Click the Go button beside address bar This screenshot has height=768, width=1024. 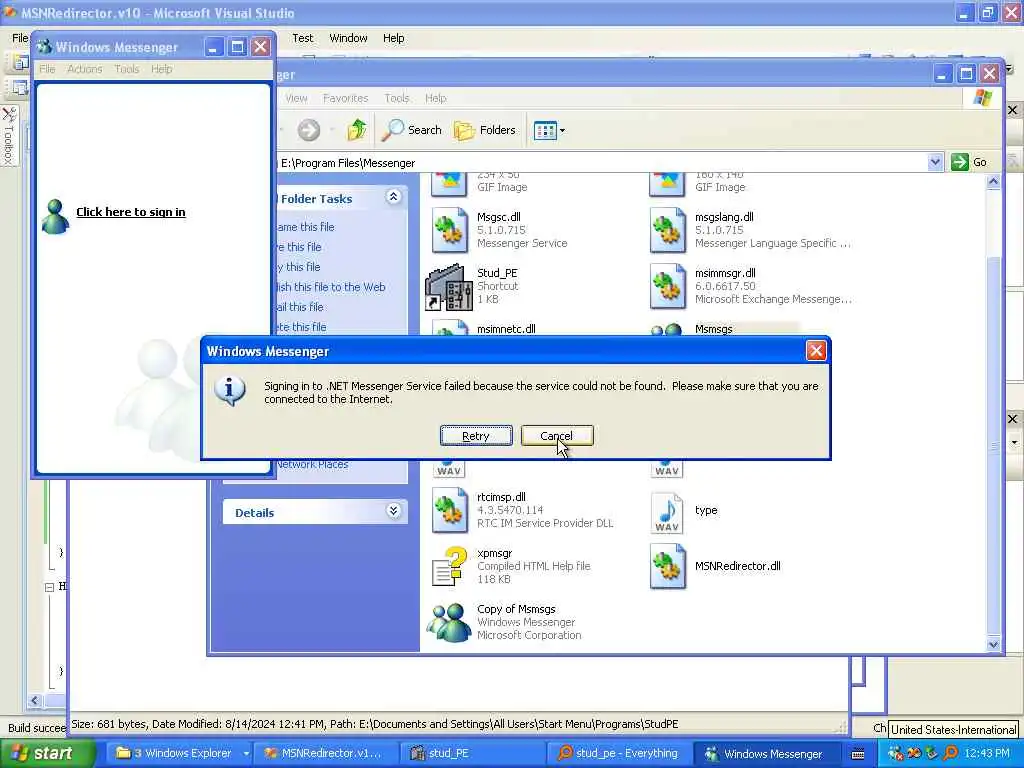[x=969, y=162]
